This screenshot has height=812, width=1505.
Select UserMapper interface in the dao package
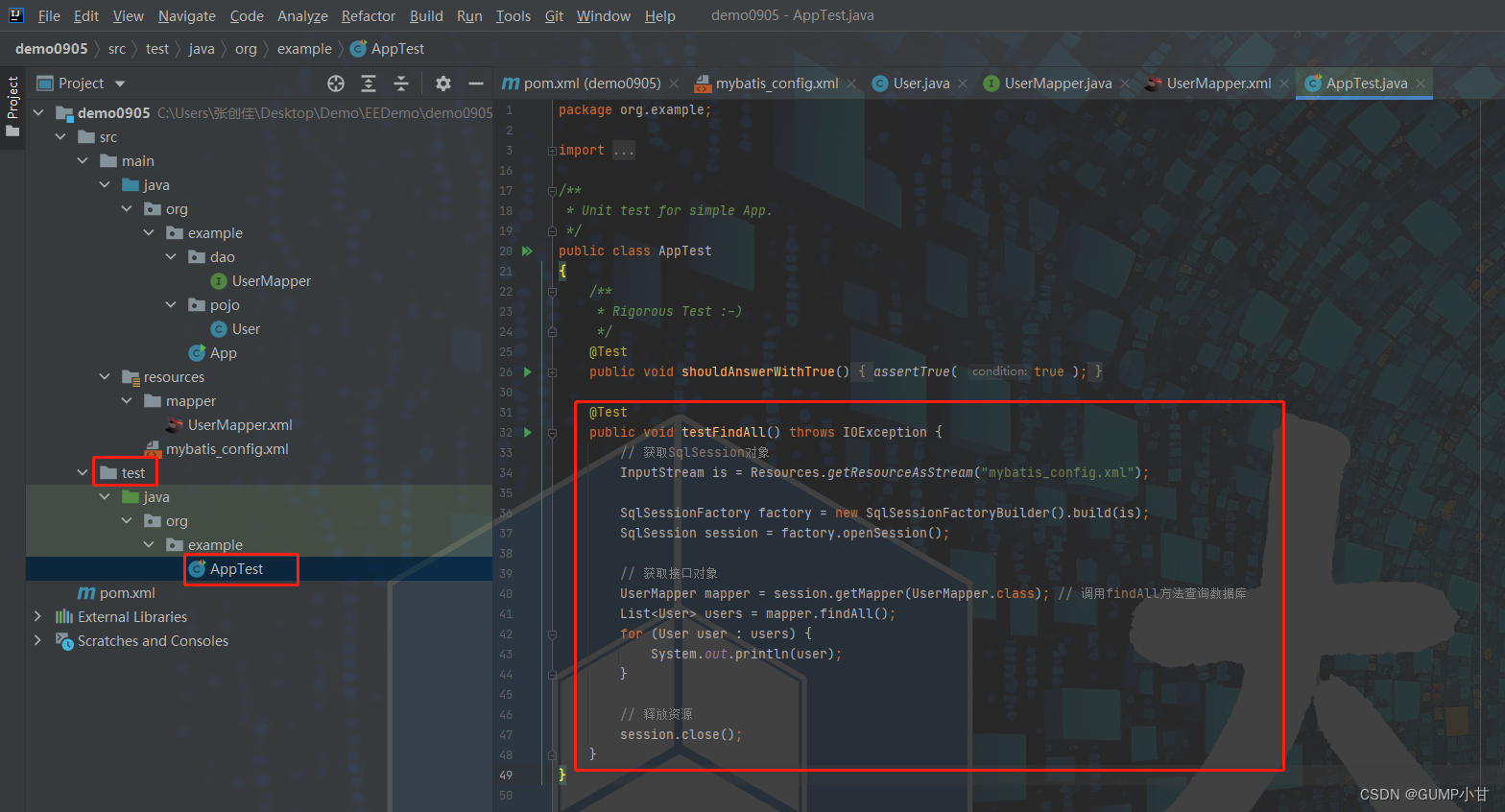click(x=261, y=281)
